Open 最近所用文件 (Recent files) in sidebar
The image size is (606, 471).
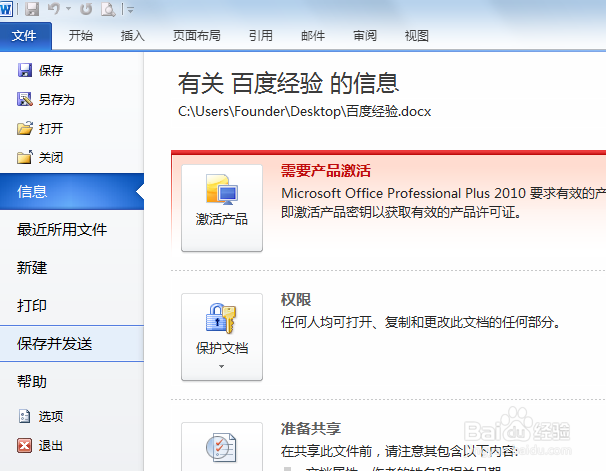click(x=72, y=230)
